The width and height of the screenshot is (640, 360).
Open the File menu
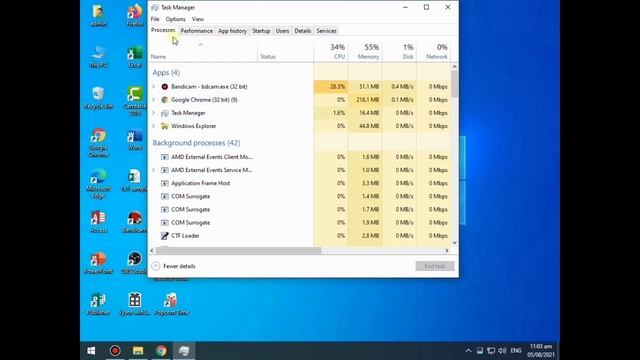(155, 19)
